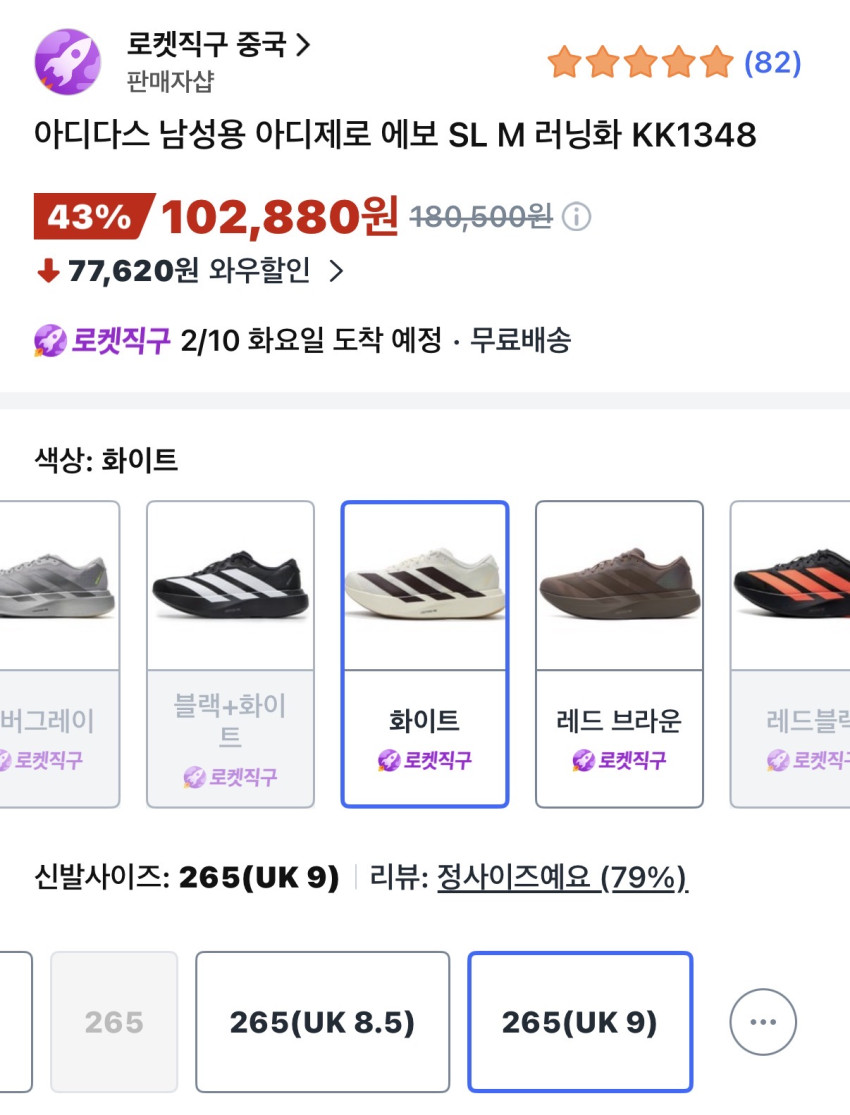Select shoe size 265(UK 8.5)
The image size is (850, 1115).
(322, 1022)
